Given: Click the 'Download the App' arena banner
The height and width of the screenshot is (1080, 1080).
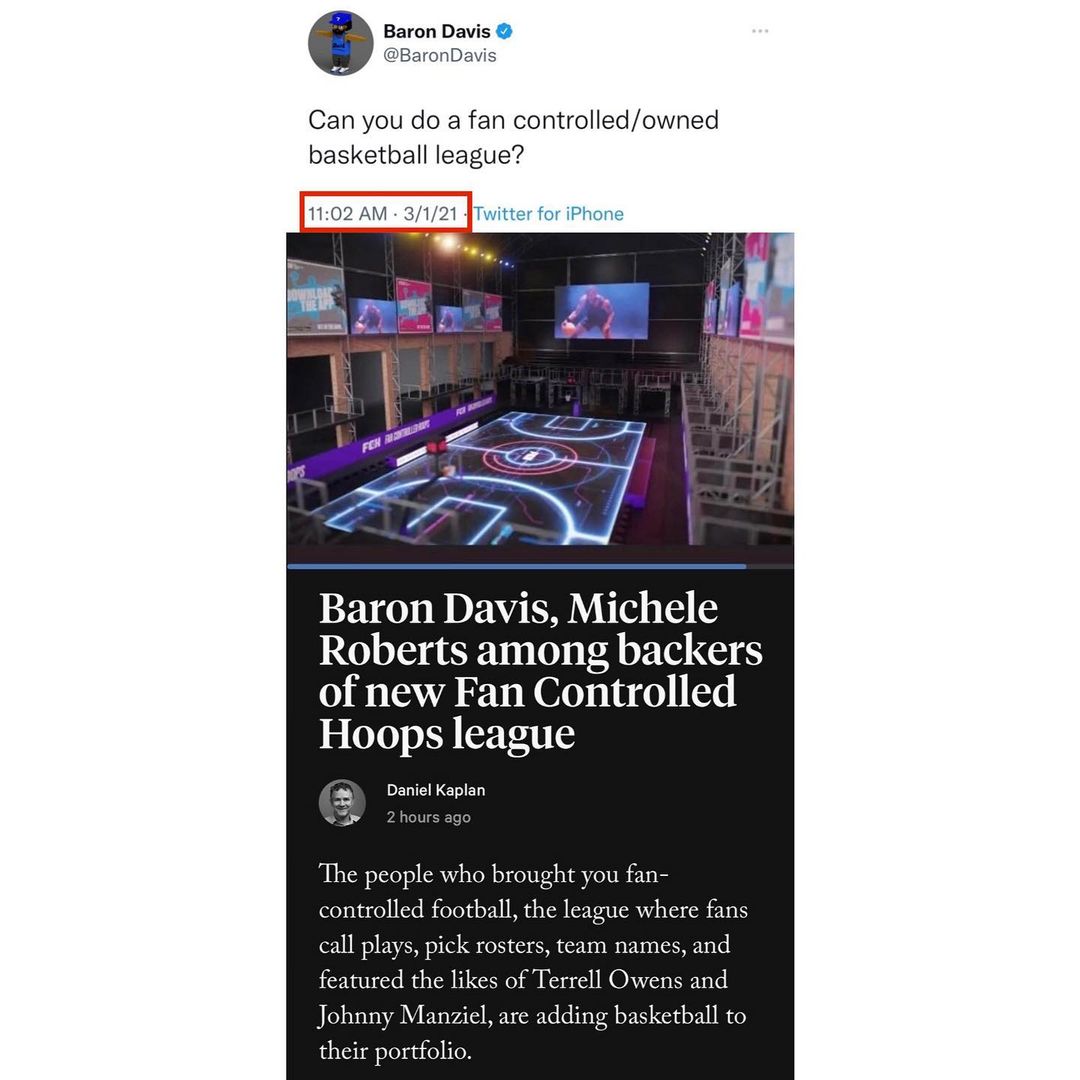Looking at the screenshot, I should tap(315, 298).
